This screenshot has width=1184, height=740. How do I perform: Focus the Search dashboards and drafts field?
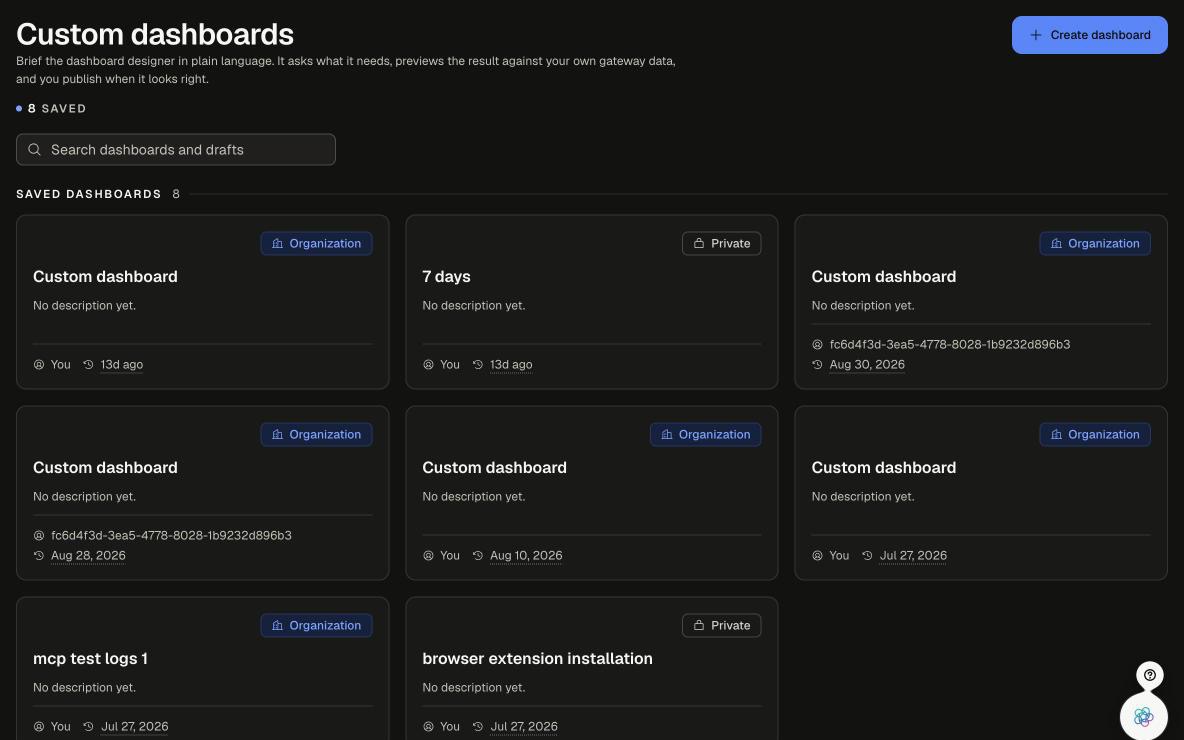pyautogui.click(x=175, y=150)
